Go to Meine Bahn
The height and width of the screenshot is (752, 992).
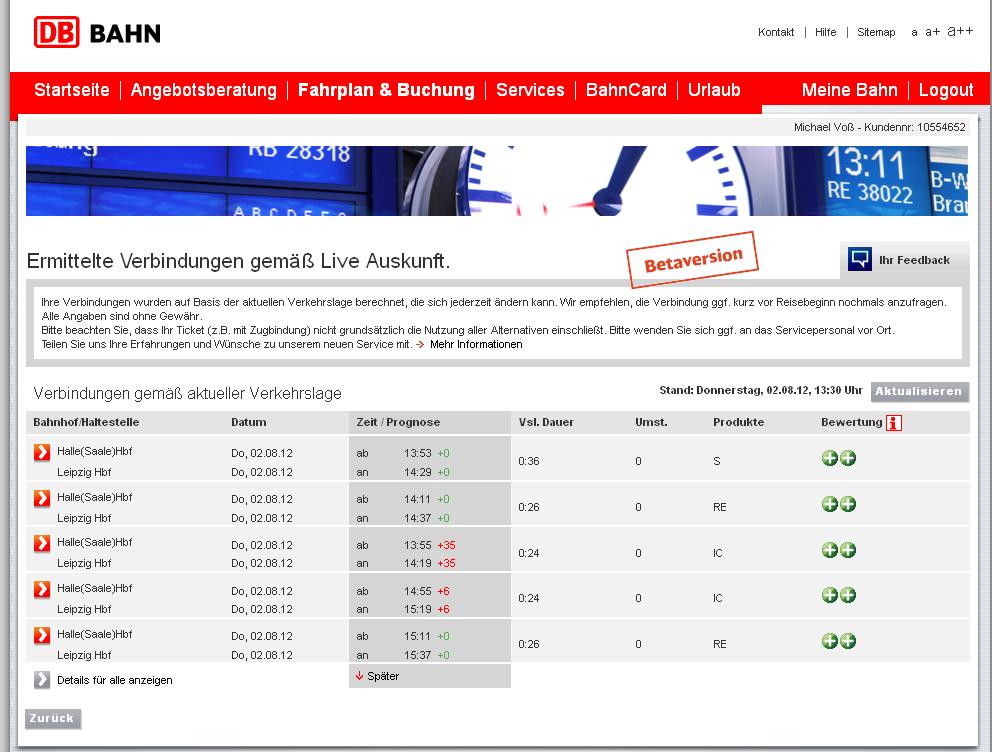pos(850,90)
